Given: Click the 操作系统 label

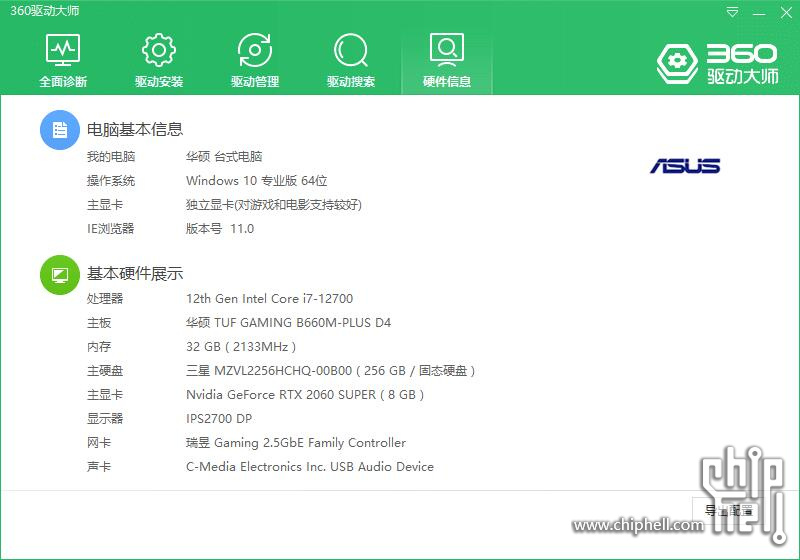Looking at the screenshot, I should click(111, 181).
